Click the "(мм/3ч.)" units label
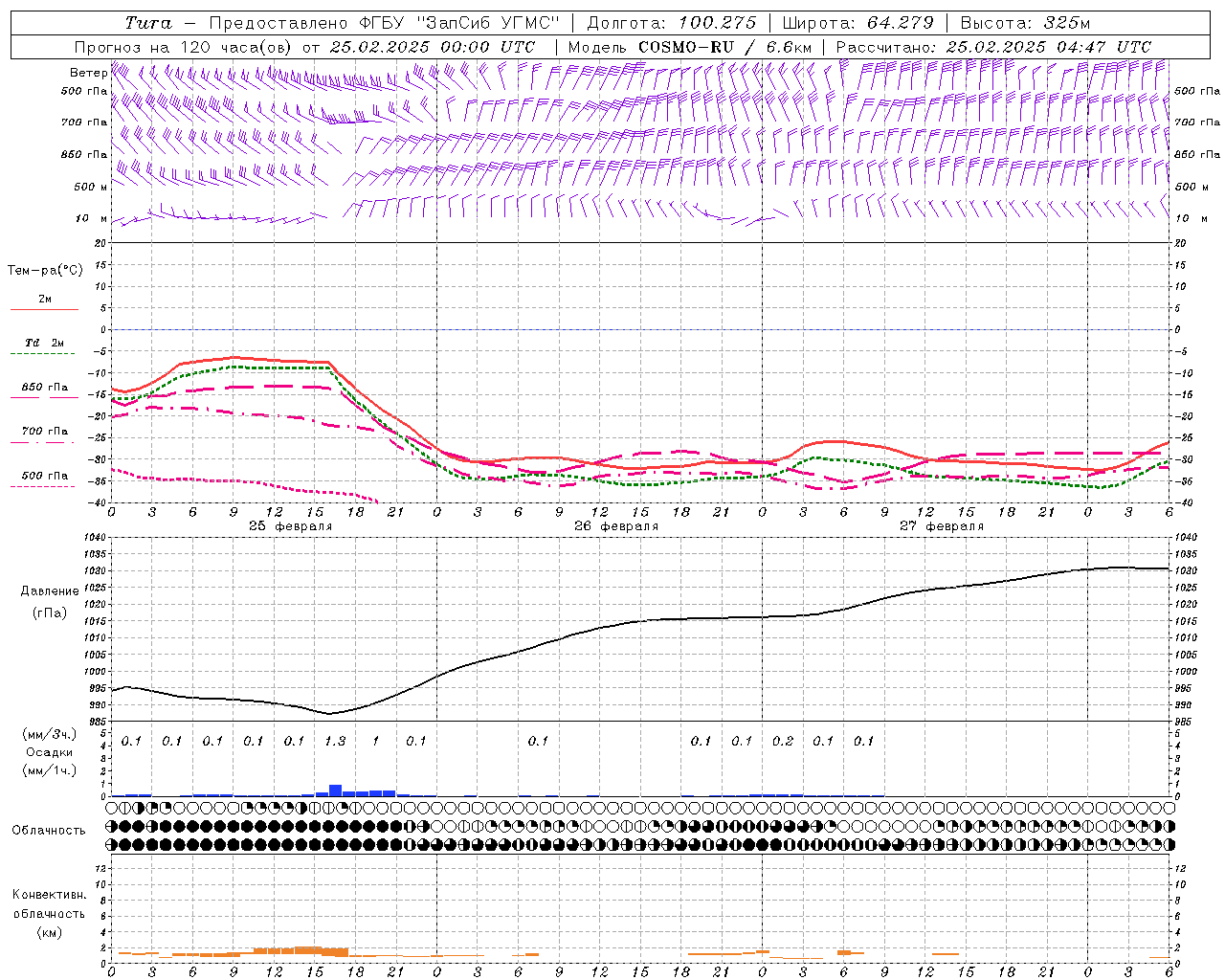 coord(49,735)
